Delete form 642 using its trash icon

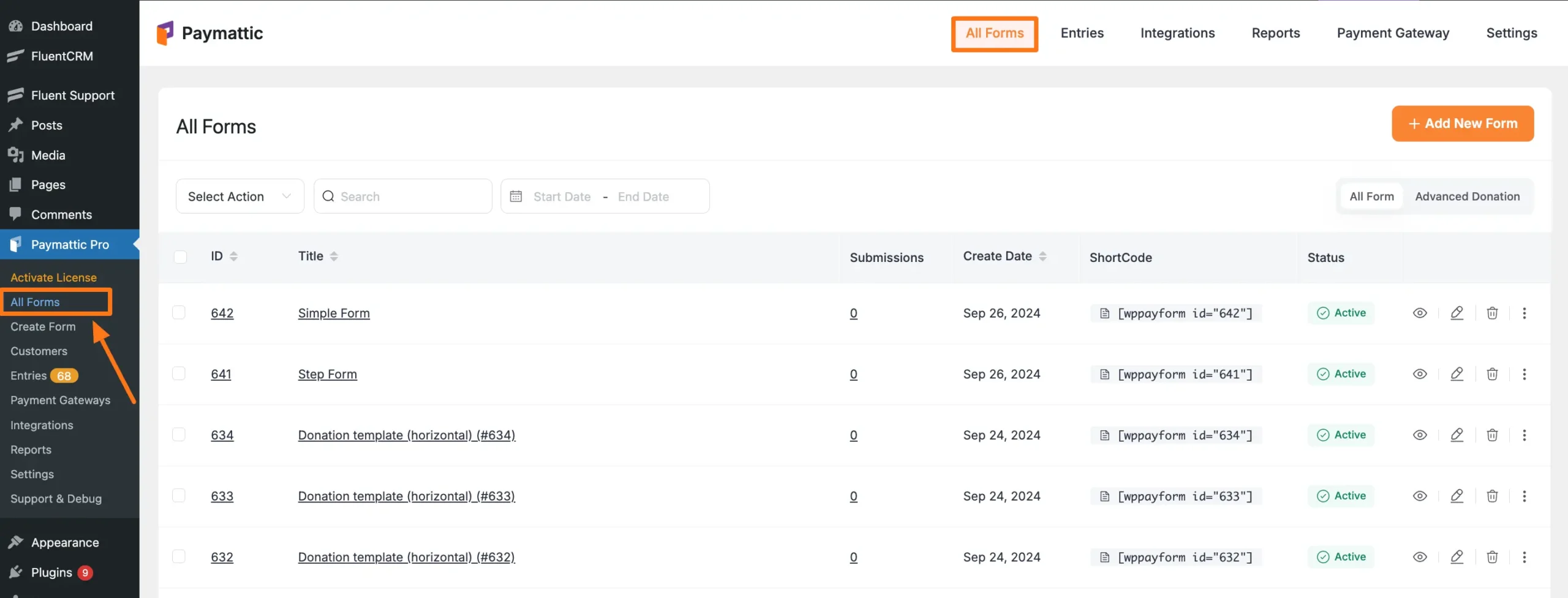[1492, 313]
